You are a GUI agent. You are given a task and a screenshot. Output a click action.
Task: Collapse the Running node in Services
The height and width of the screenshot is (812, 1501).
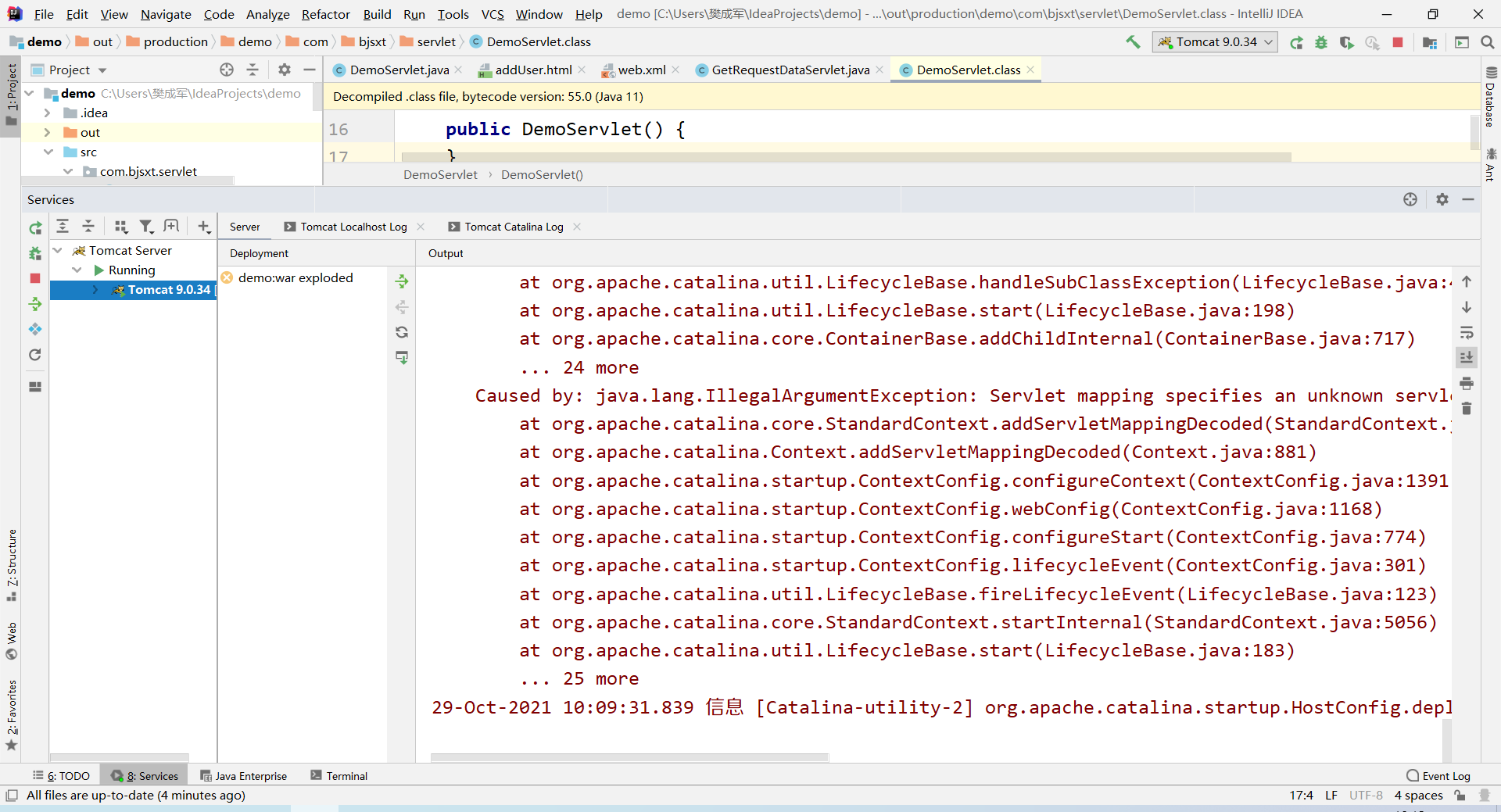coord(77,270)
